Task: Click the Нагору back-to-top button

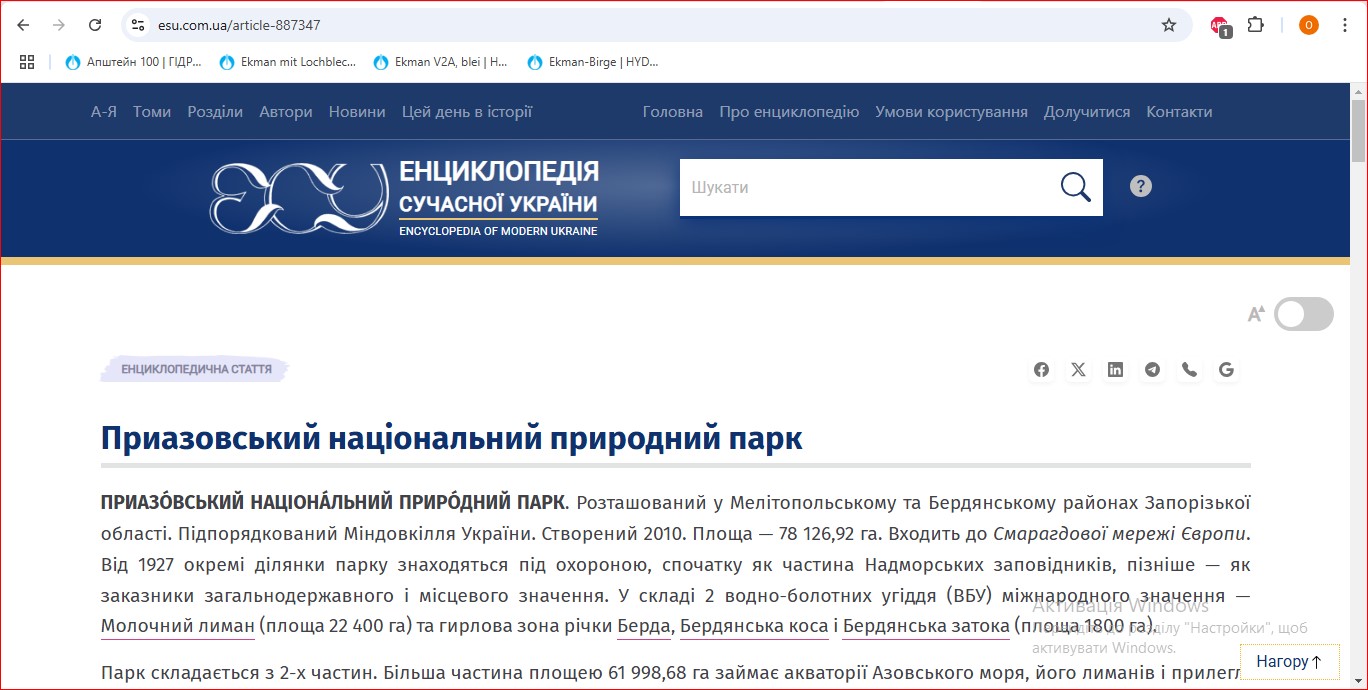Action: 1289,661
